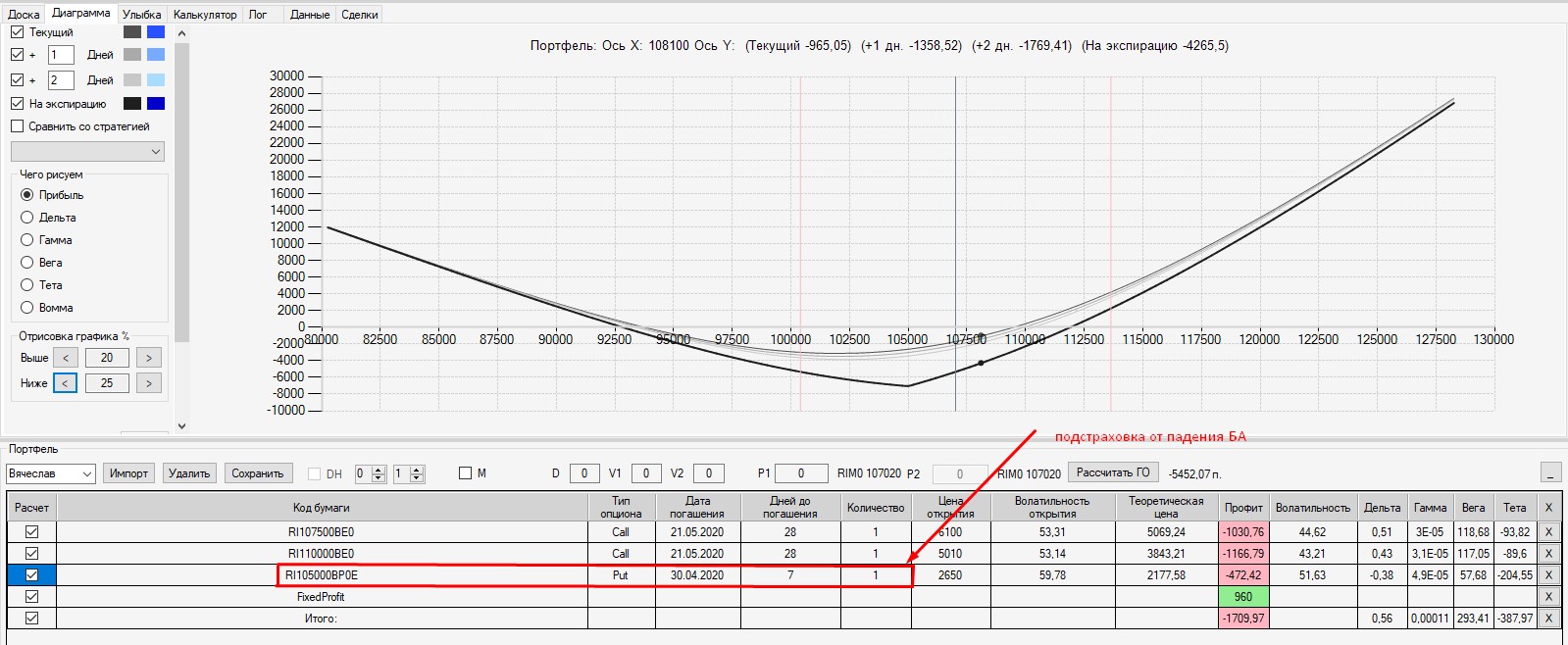The width and height of the screenshot is (1568, 645).
Task: Click the X in the table header
Action: 1548,508
